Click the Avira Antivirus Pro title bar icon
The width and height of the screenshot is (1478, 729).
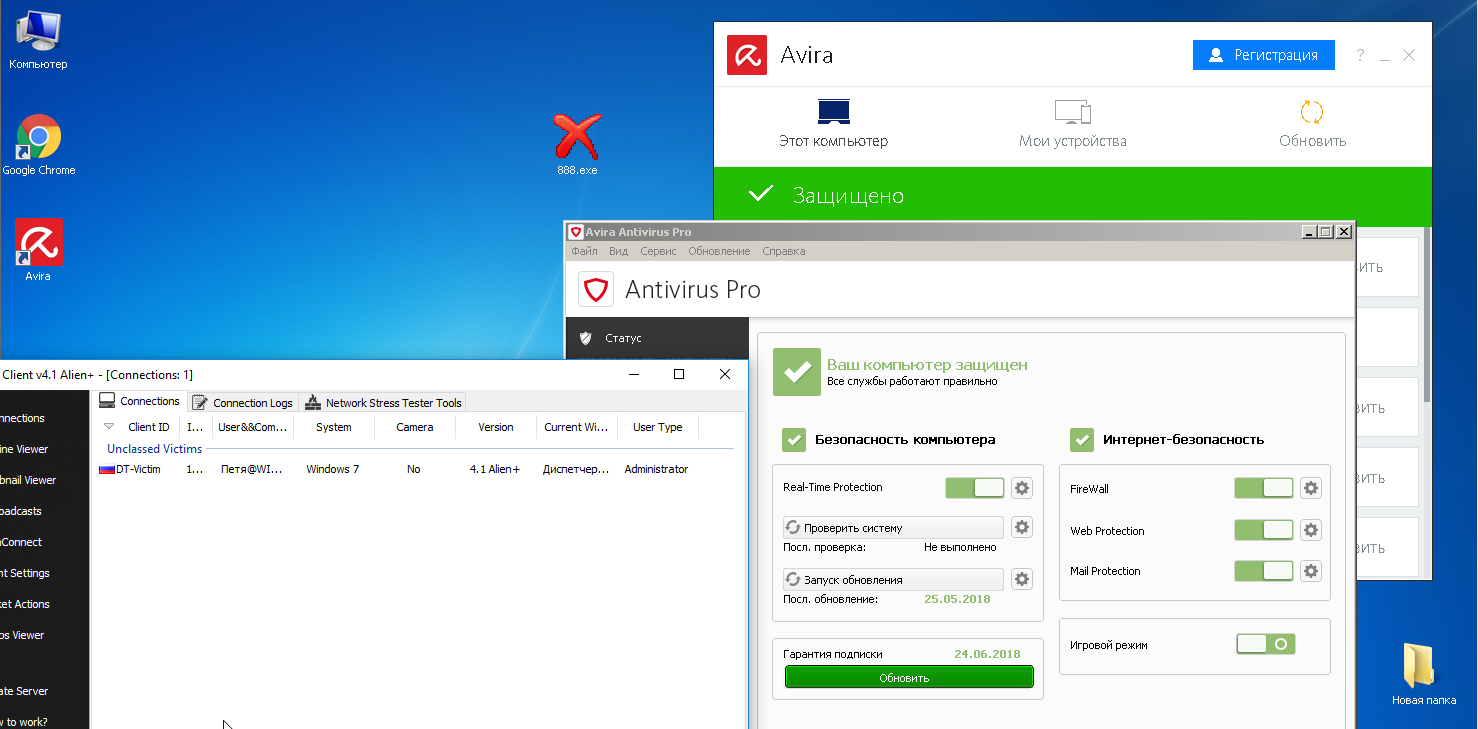(575, 232)
